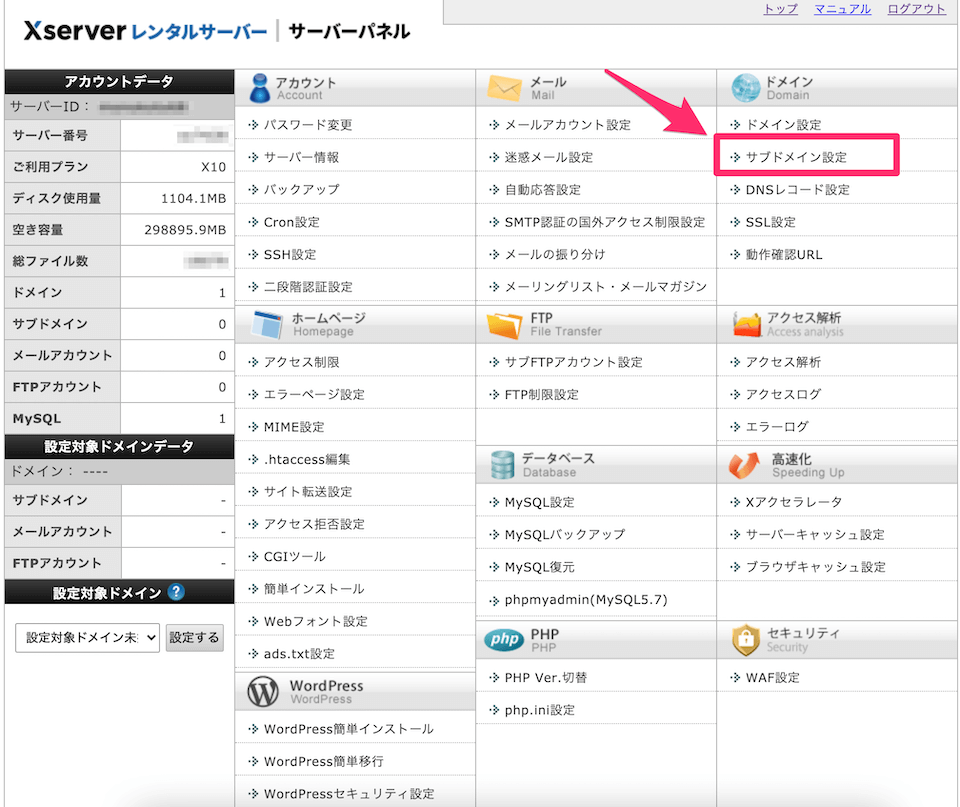Select PHP Ver.切替 option
Image resolution: width=960 pixels, height=807 pixels.
coord(545,677)
